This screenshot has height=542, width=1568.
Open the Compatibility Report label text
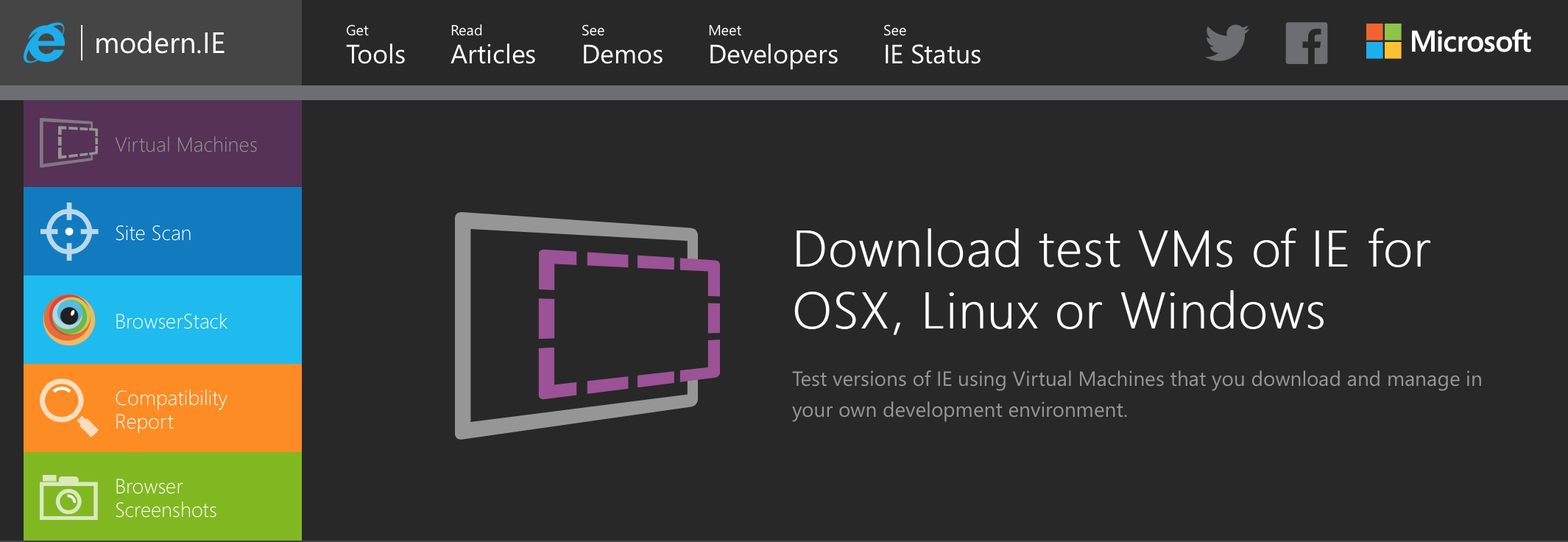[171, 409]
